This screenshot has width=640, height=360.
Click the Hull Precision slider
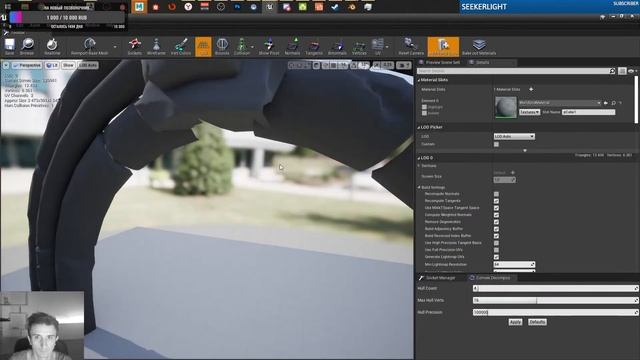pos(556,312)
